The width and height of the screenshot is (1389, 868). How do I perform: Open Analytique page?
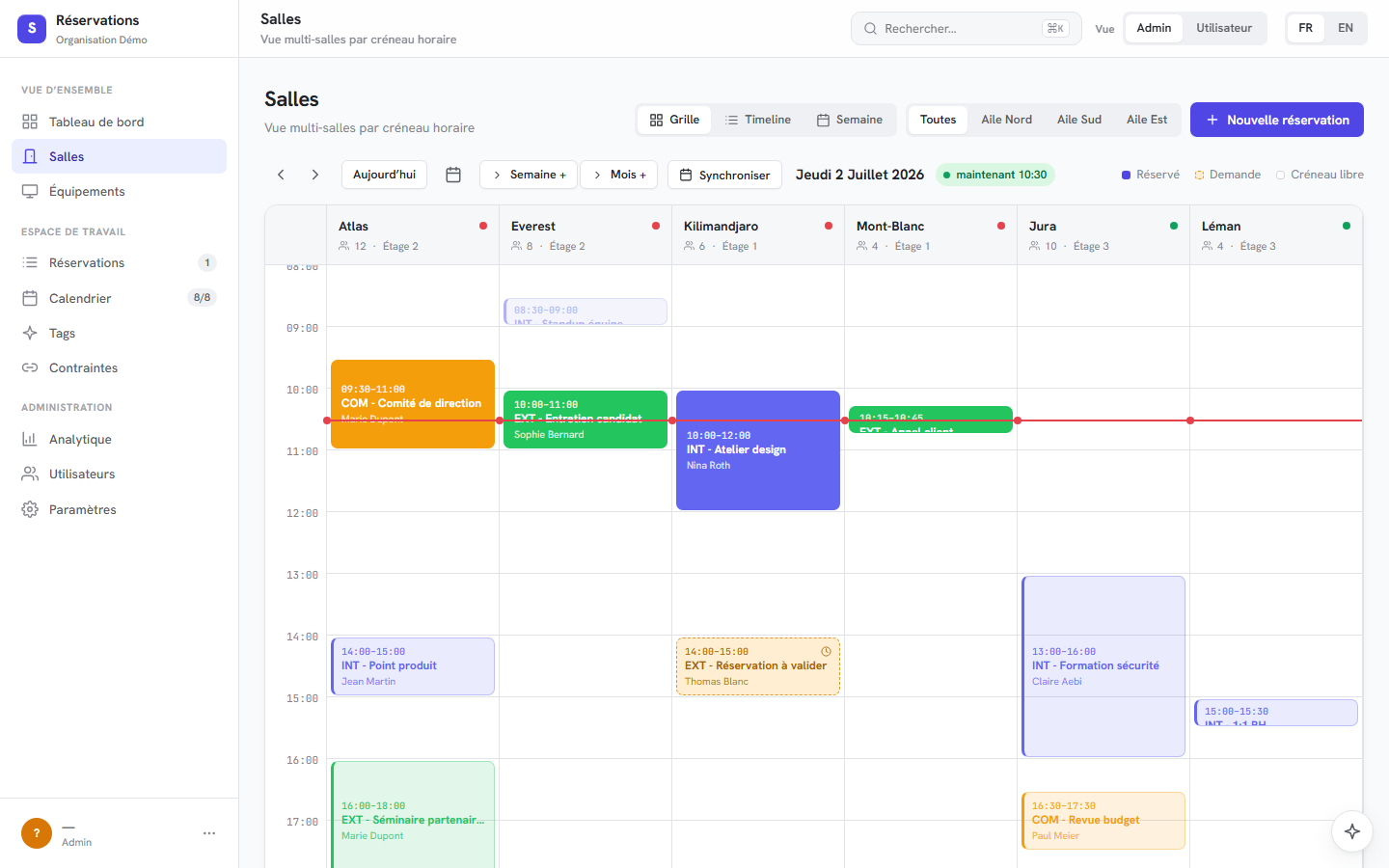point(119,439)
